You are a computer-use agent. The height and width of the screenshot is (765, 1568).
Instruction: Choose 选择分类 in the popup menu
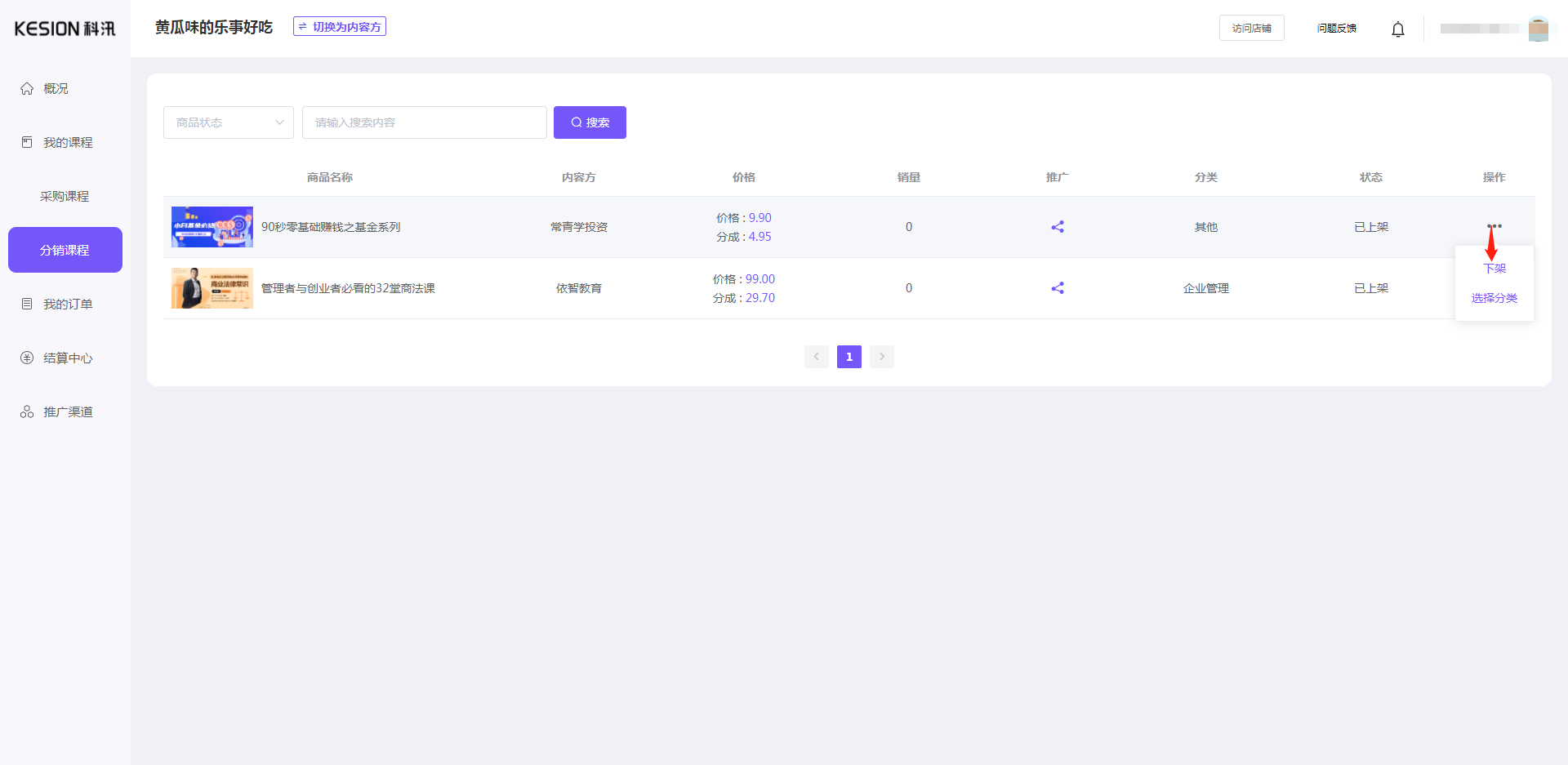[1494, 298]
